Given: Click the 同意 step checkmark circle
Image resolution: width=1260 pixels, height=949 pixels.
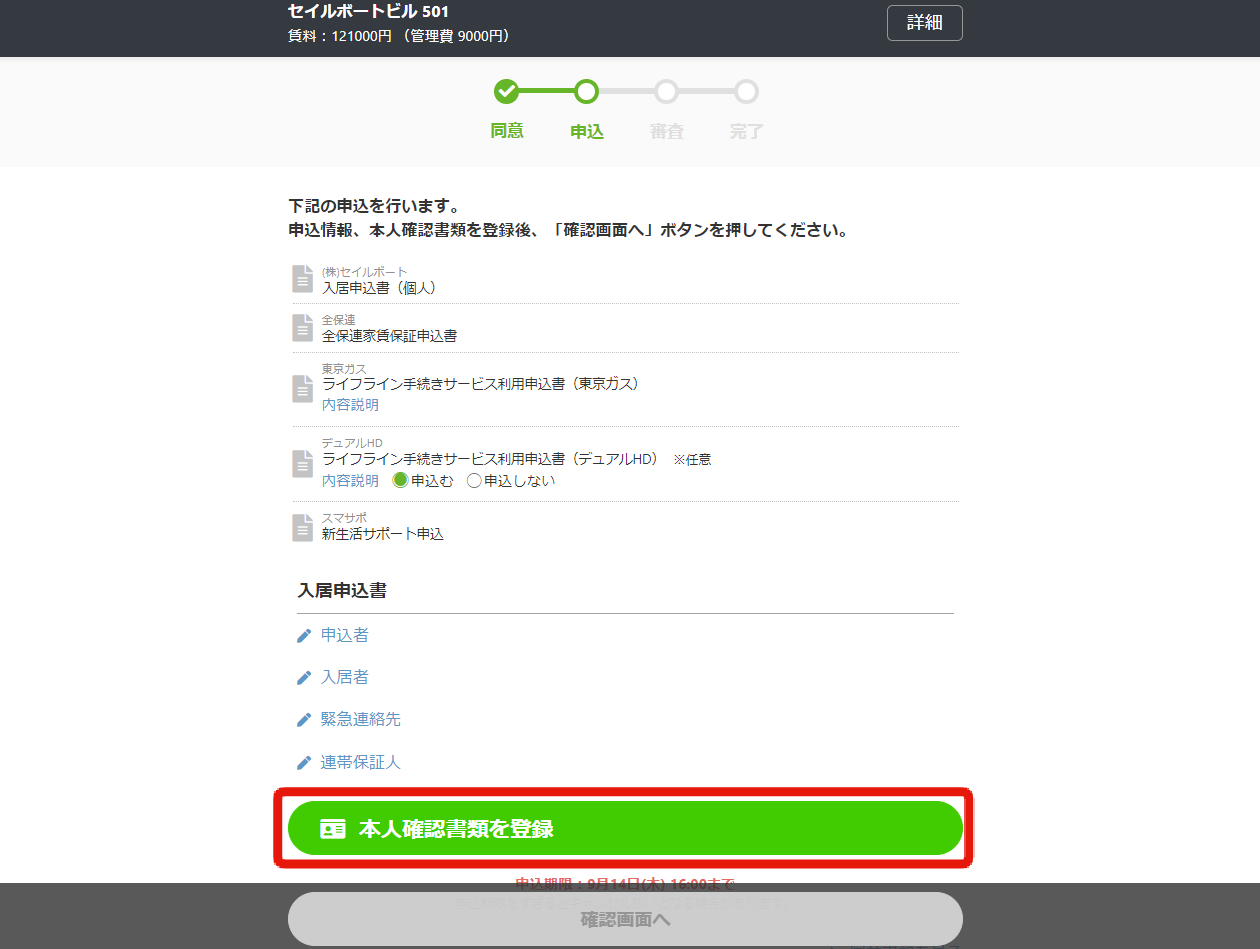Looking at the screenshot, I should tap(507, 92).
